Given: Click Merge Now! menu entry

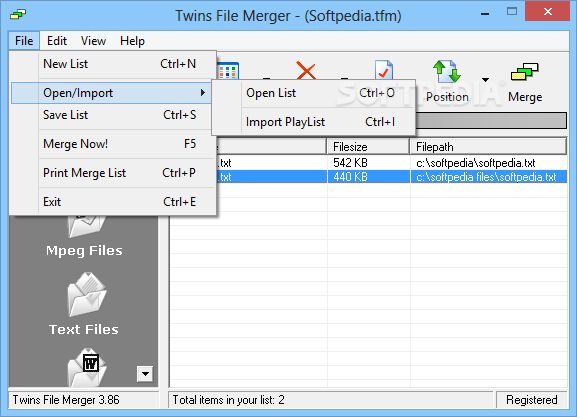Looking at the screenshot, I should point(113,144).
